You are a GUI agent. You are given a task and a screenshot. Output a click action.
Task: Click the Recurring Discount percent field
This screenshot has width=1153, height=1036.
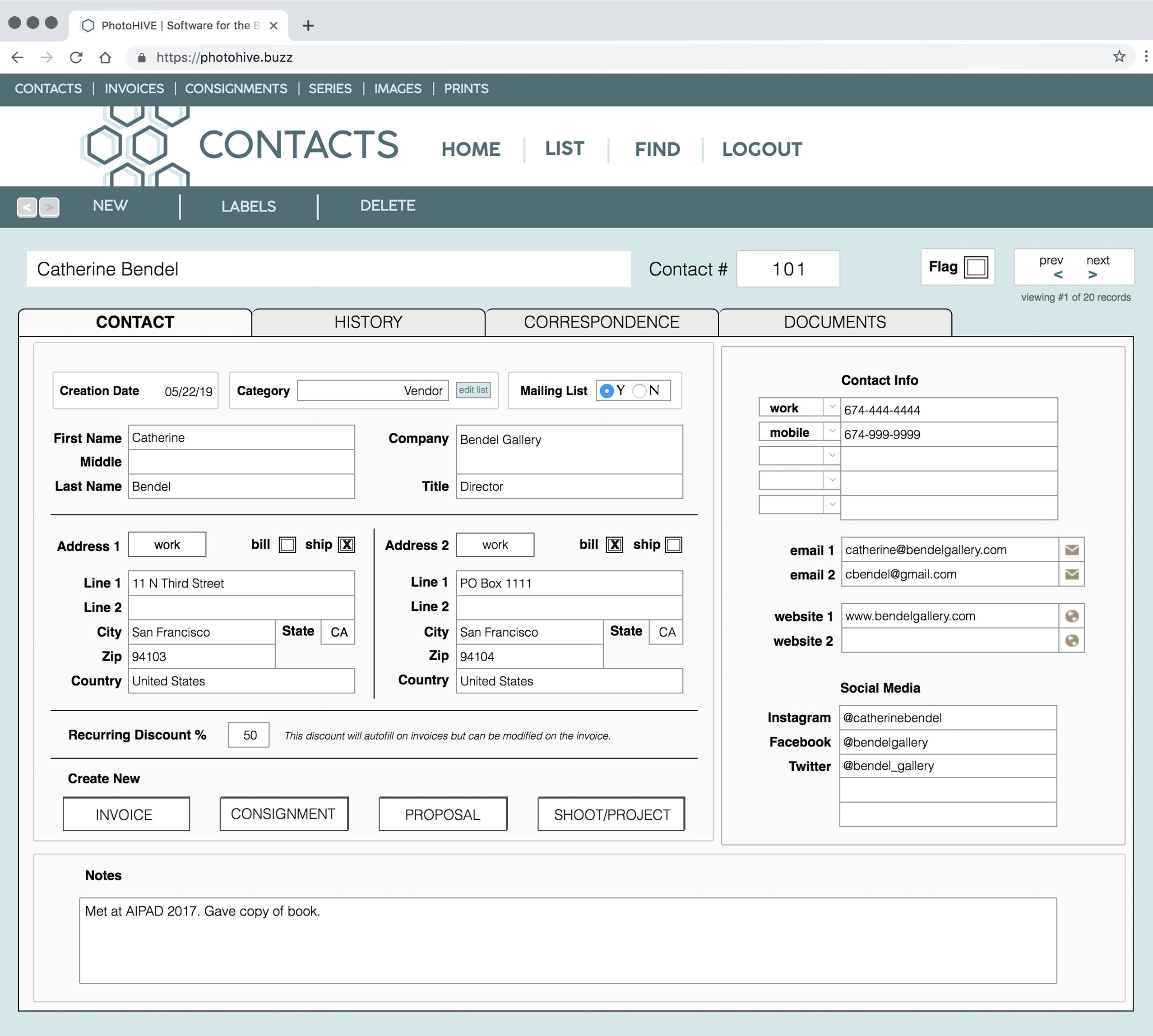tap(249, 735)
